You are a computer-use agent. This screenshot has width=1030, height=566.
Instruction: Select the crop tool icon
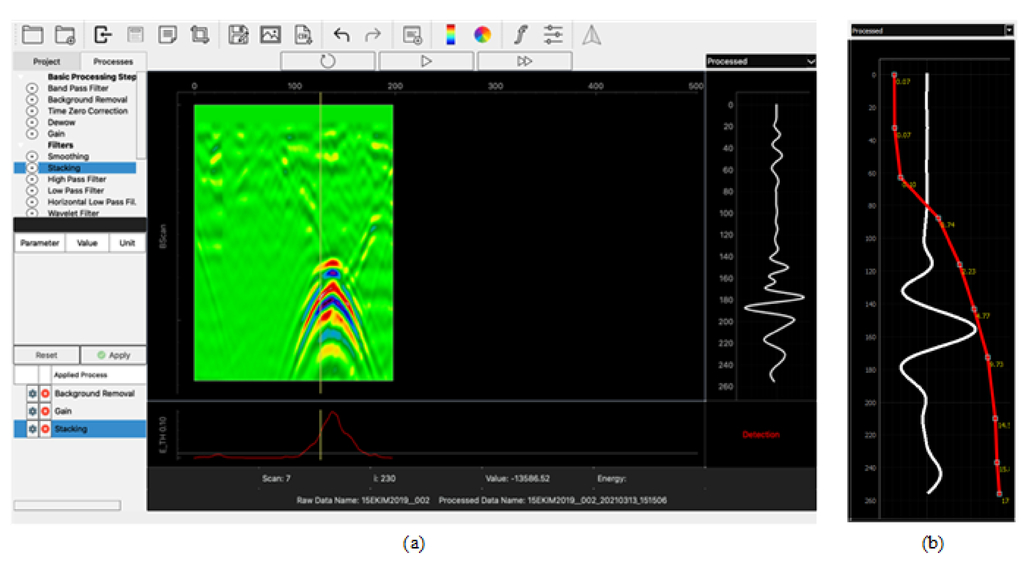pyautogui.click(x=200, y=34)
